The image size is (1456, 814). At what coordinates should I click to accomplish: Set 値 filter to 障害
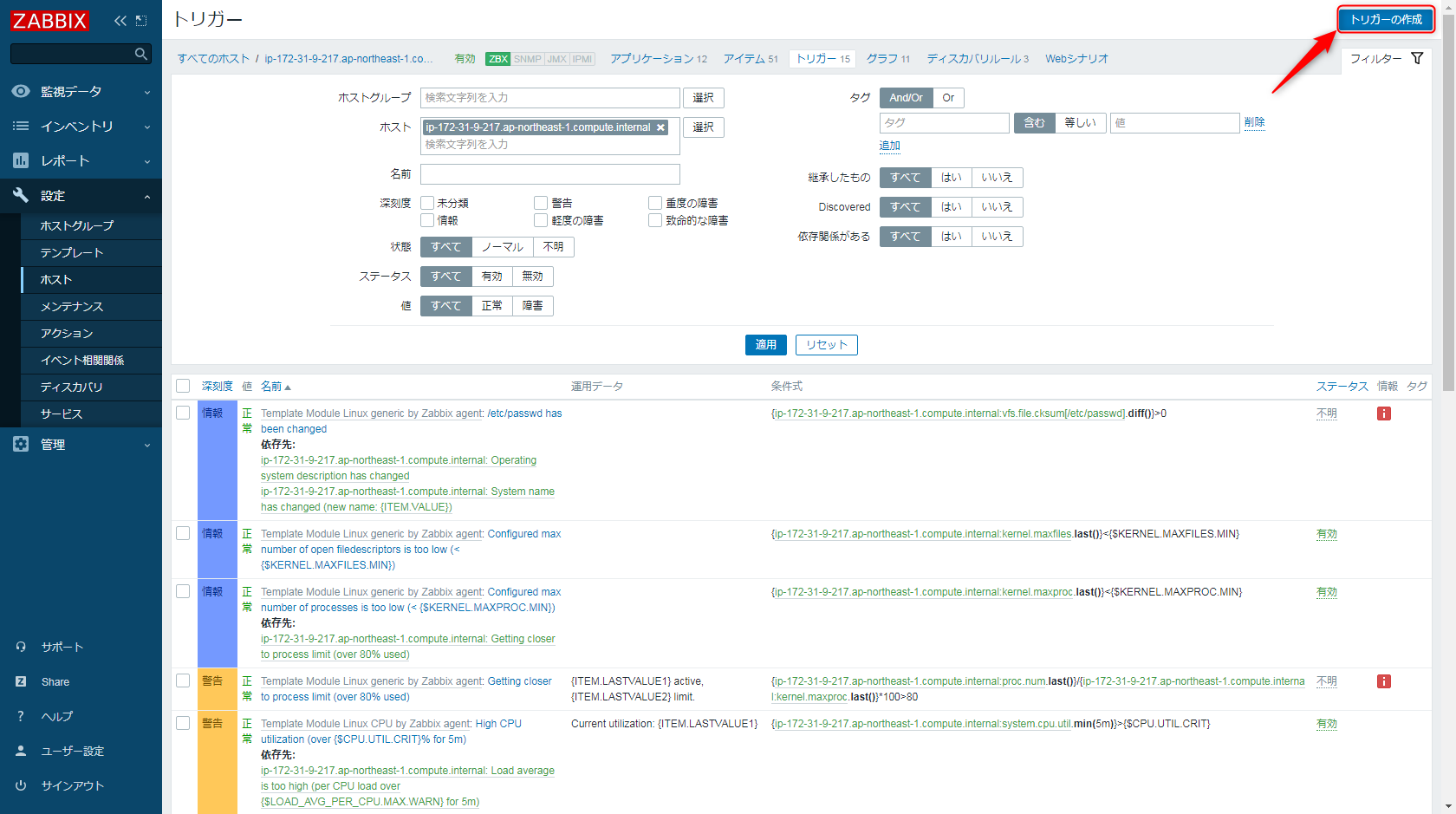(532, 306)
